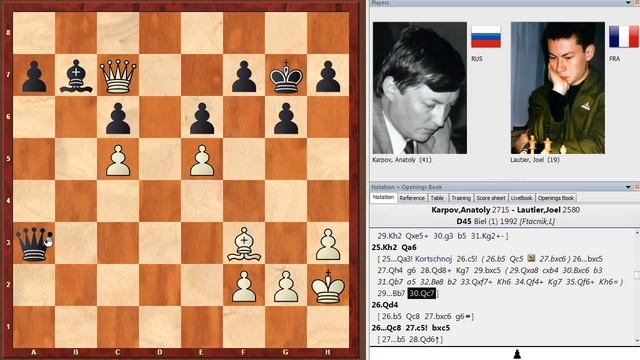Screen dimensions: 640x360
Task: Jump to move Qa6 in the main line
Action: tap(409, 247)
